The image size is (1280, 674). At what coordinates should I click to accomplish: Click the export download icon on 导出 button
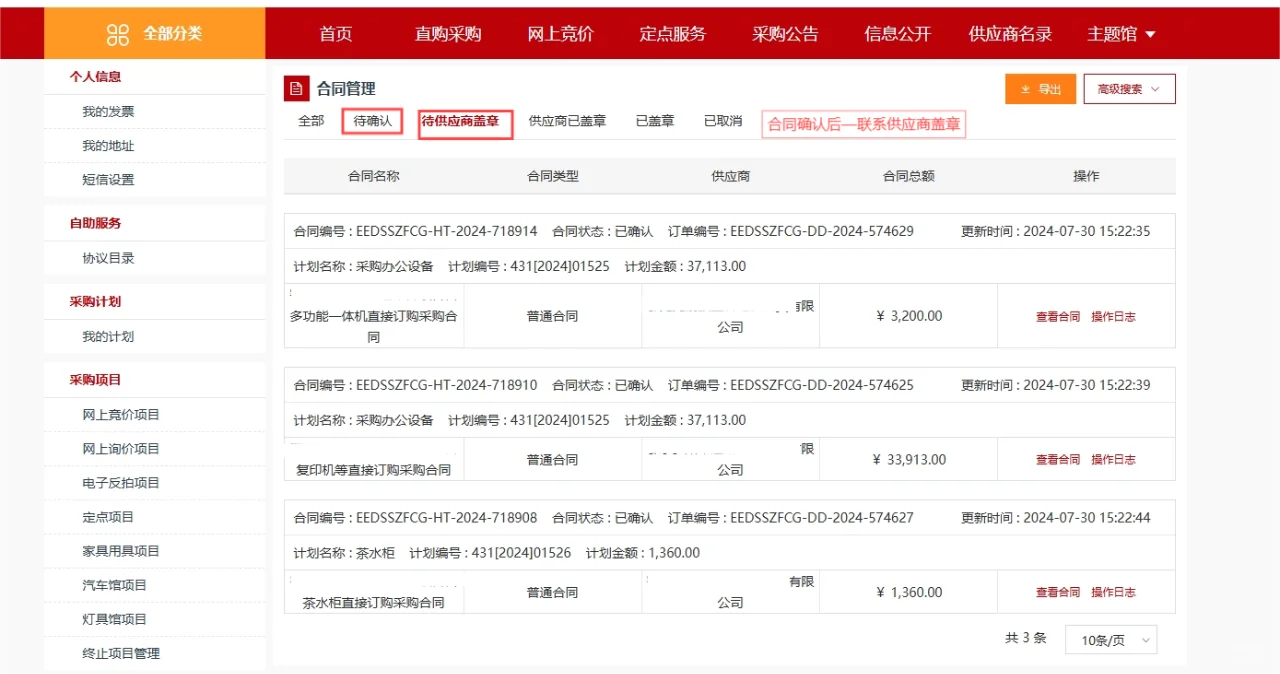1025,89
